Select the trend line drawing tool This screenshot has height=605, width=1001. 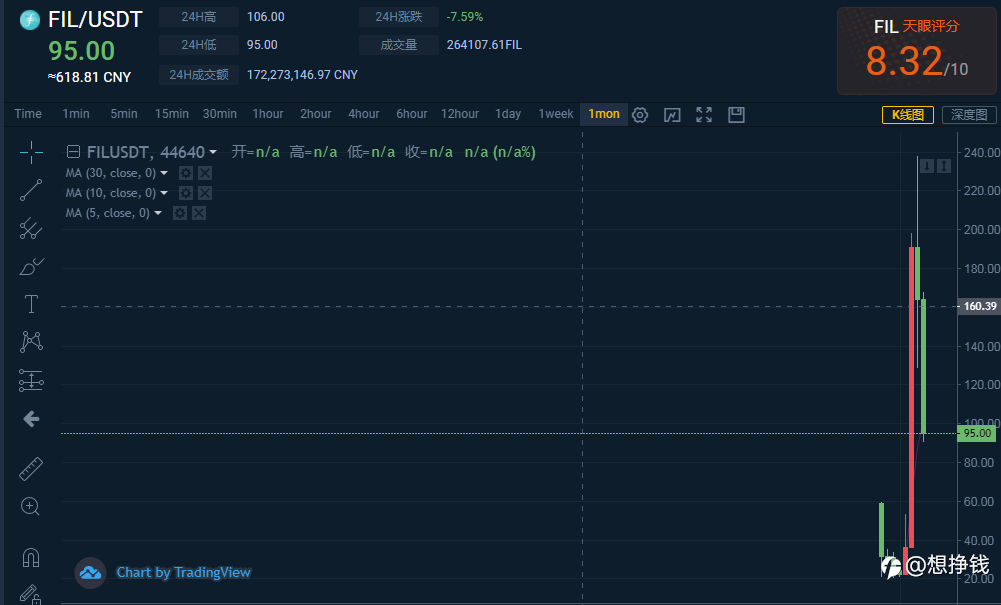31,190
